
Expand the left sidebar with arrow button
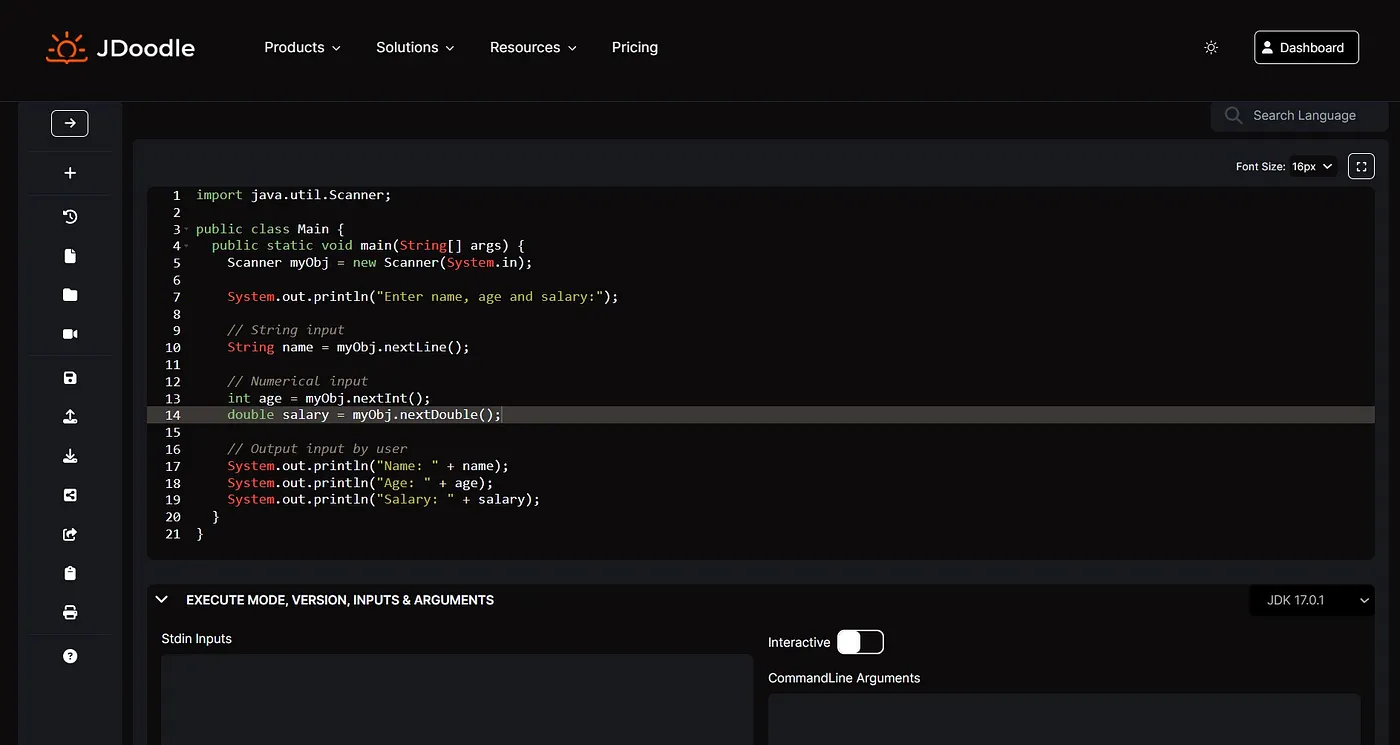(x=70, y=123)
